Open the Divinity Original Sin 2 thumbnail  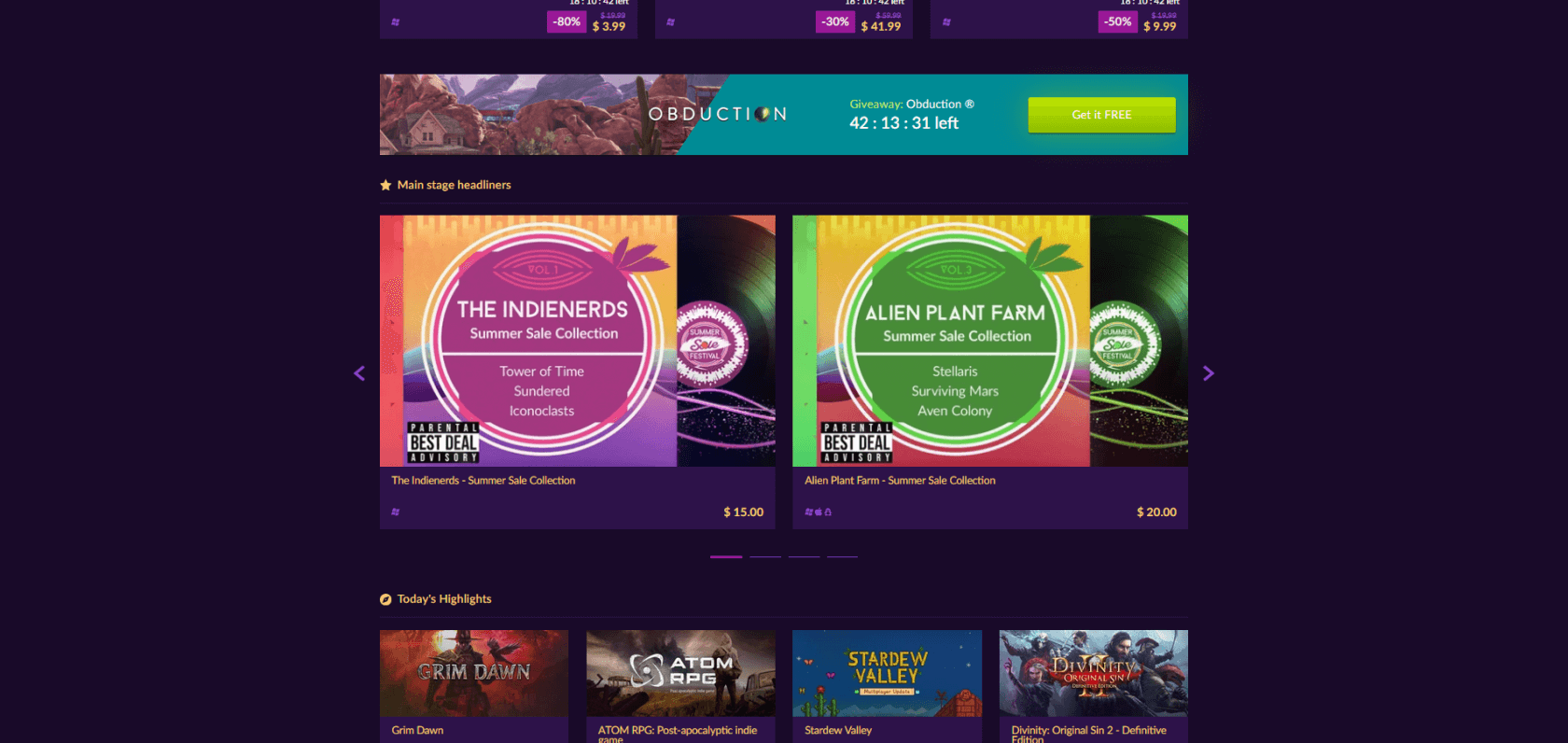(x=1094, y=673)
